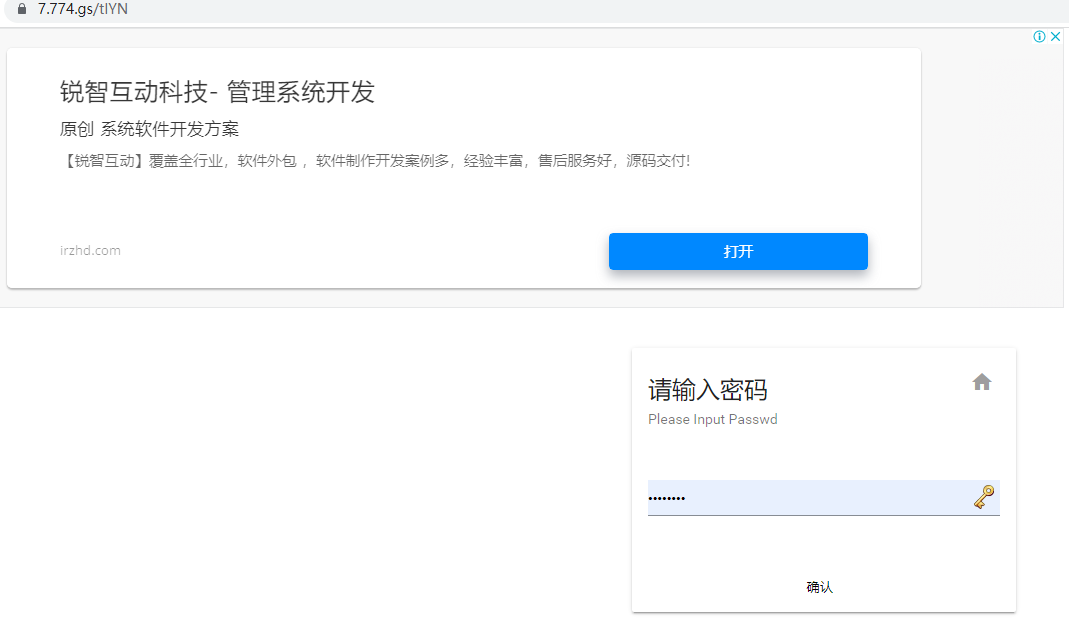Click the Please Input Passwd label
The width and height of the screenshot is (1069, 618).
pos(712,419)
